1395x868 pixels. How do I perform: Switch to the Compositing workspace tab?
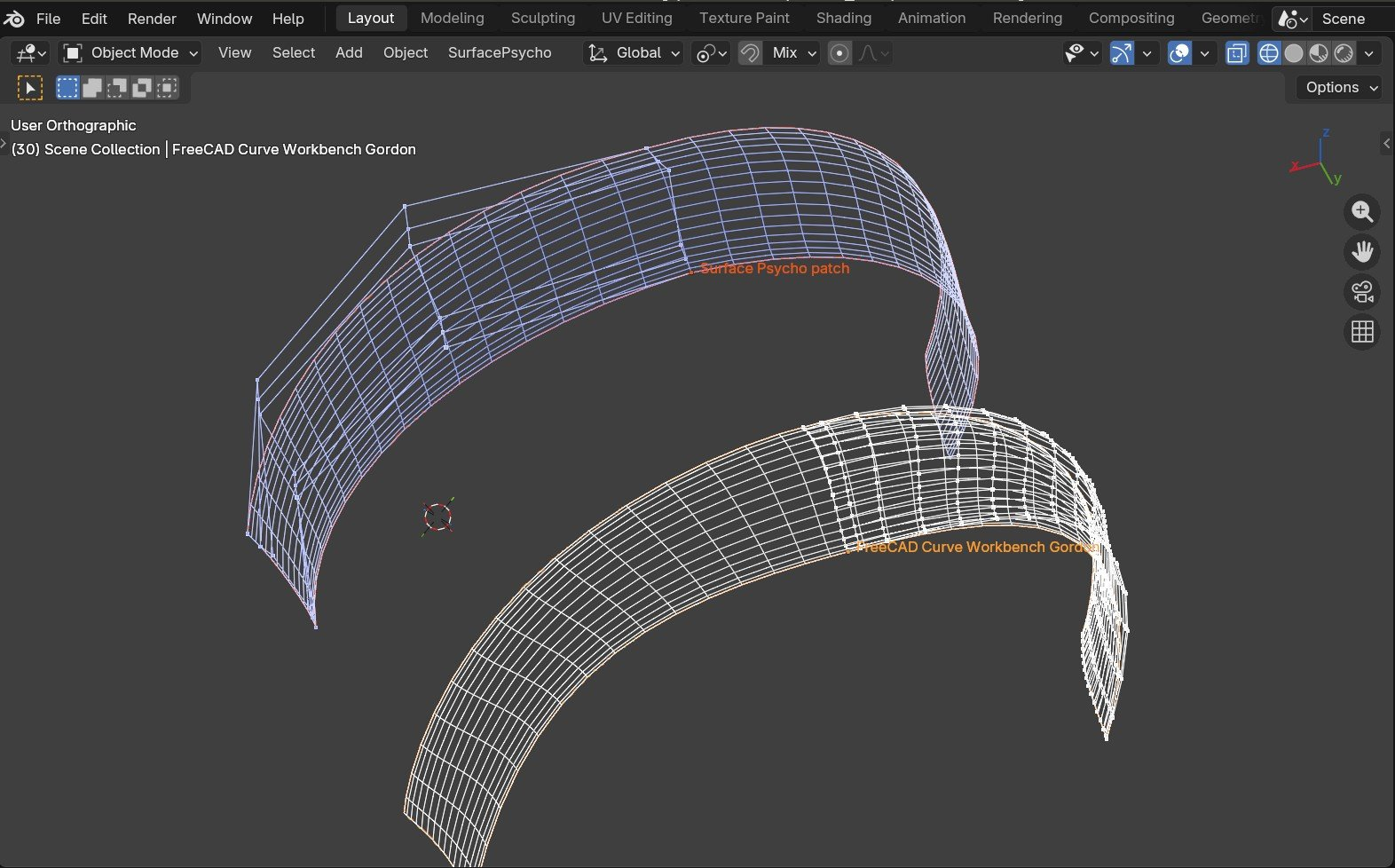click(1131, 19)
